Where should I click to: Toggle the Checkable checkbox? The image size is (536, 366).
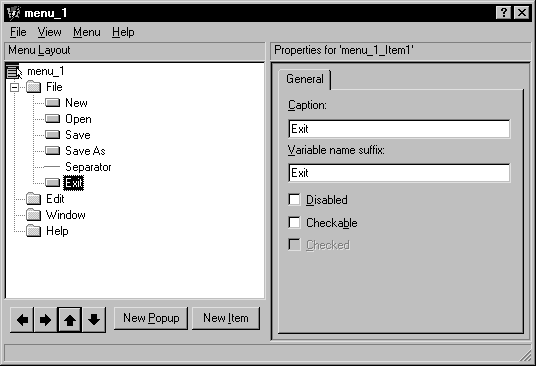[x=294, y=222]
